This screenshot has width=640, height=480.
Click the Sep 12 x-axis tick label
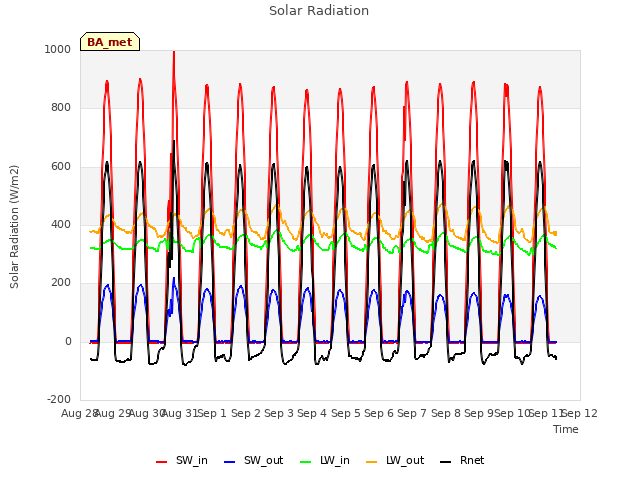(580, 413)
